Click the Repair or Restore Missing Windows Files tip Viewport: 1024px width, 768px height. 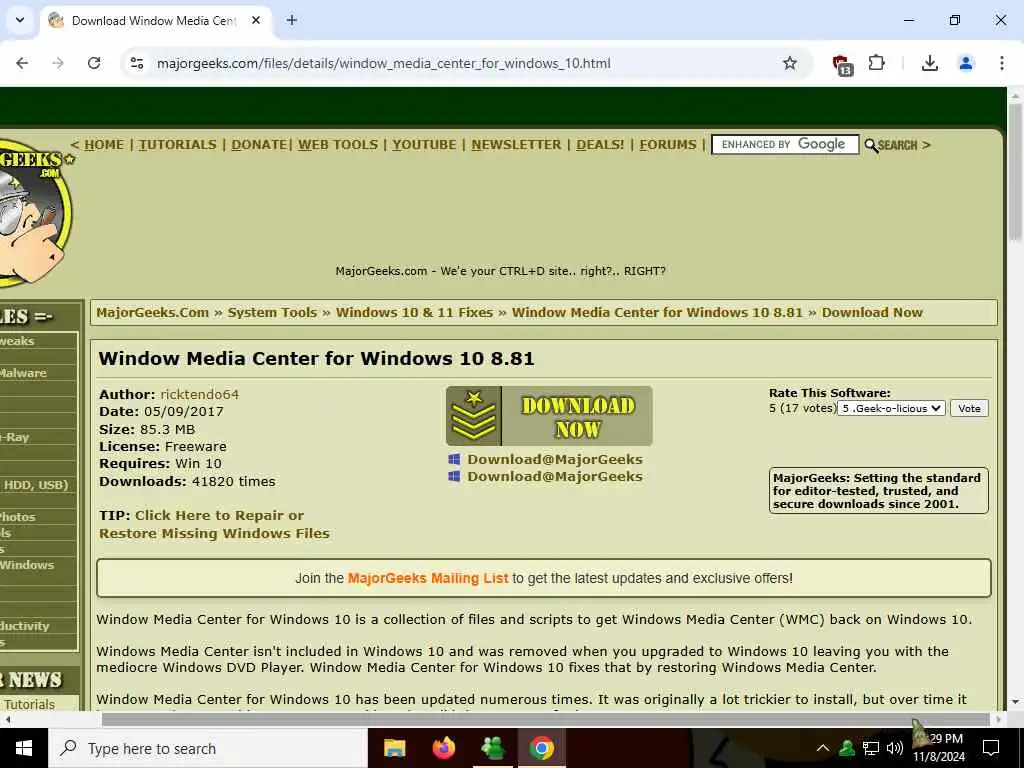click(214, 524)
